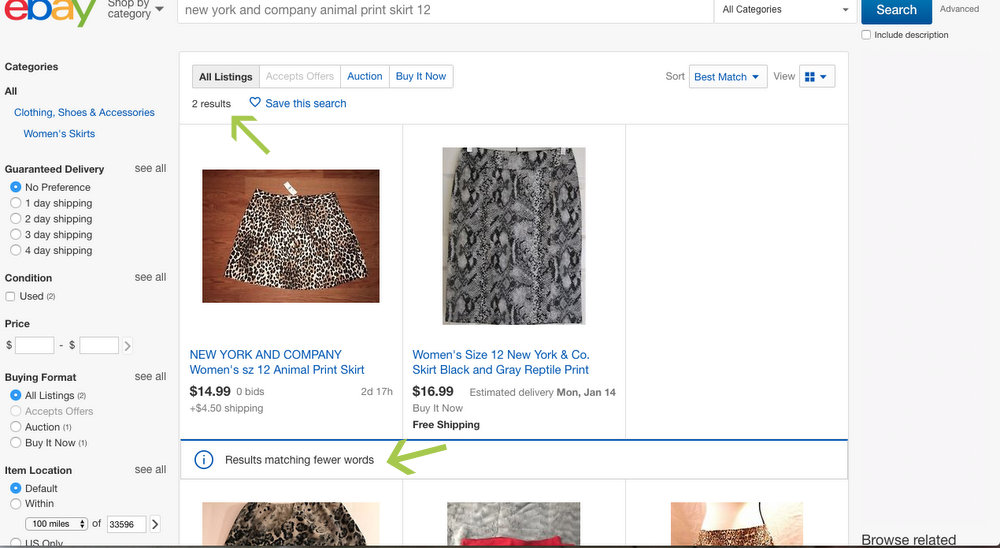
Task: Select Auction buying format radio
Action: point(15,427)
